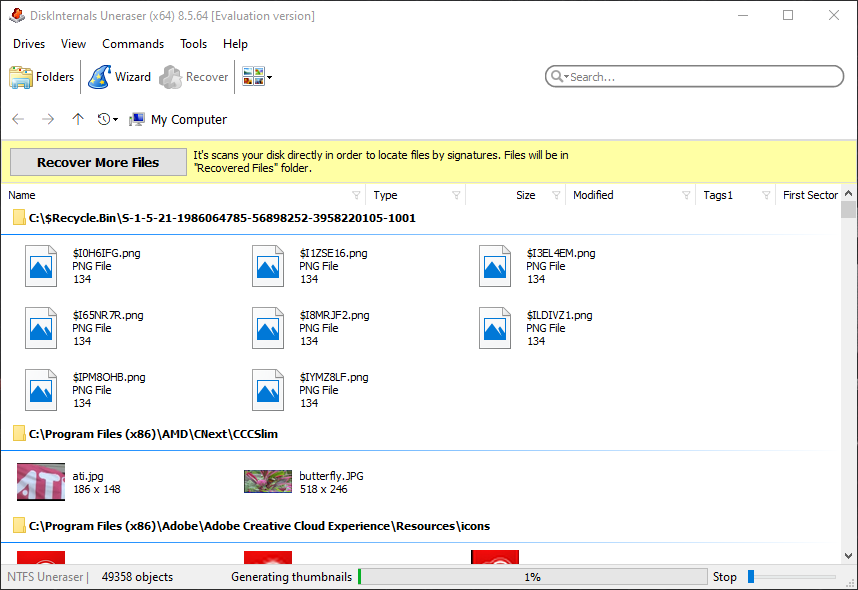Click Stop to halt thumbnail generation
The height and width of the screenshot is (590, 858).
point(724,577)
